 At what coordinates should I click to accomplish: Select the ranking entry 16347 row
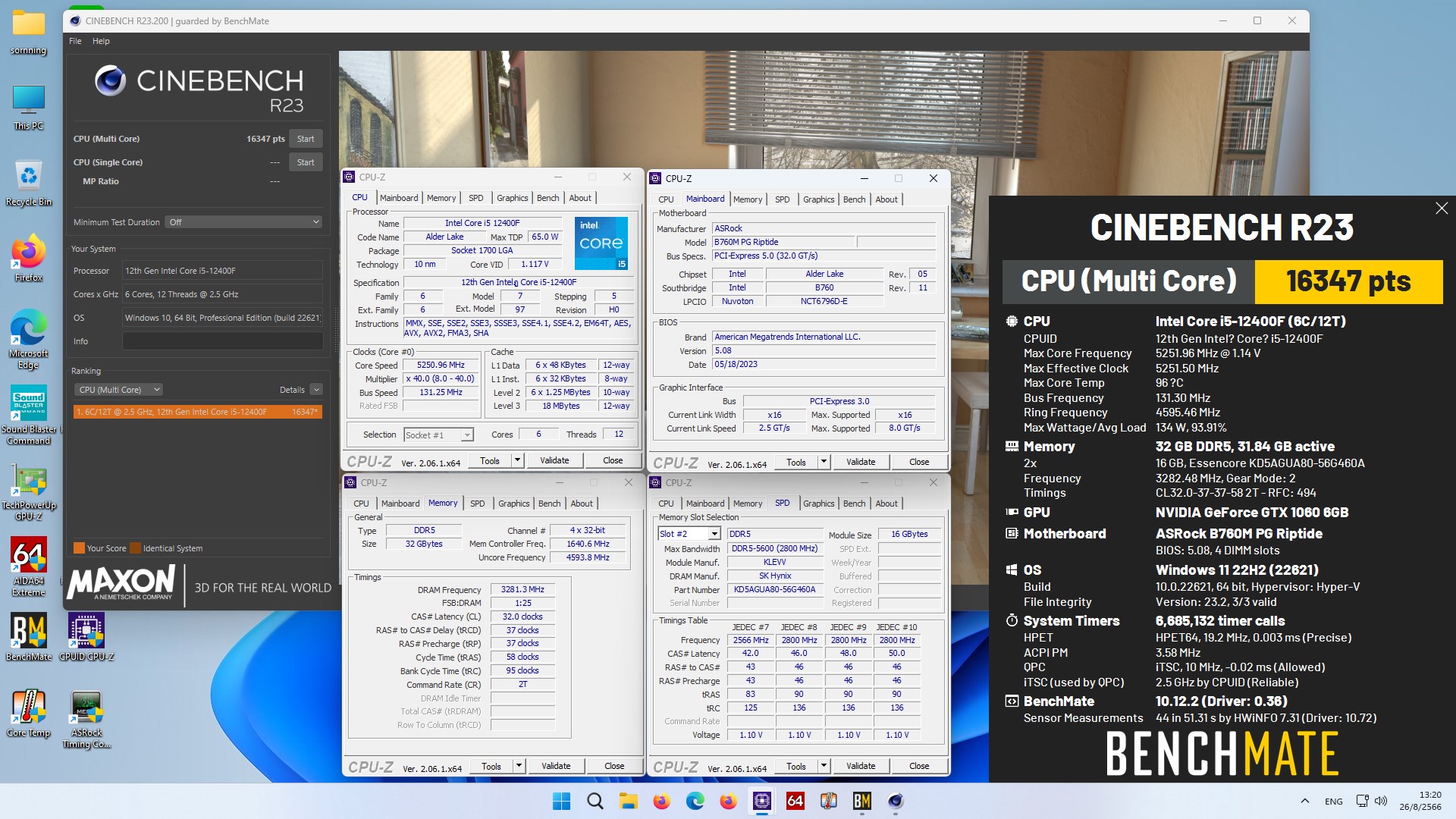(198, 412)
